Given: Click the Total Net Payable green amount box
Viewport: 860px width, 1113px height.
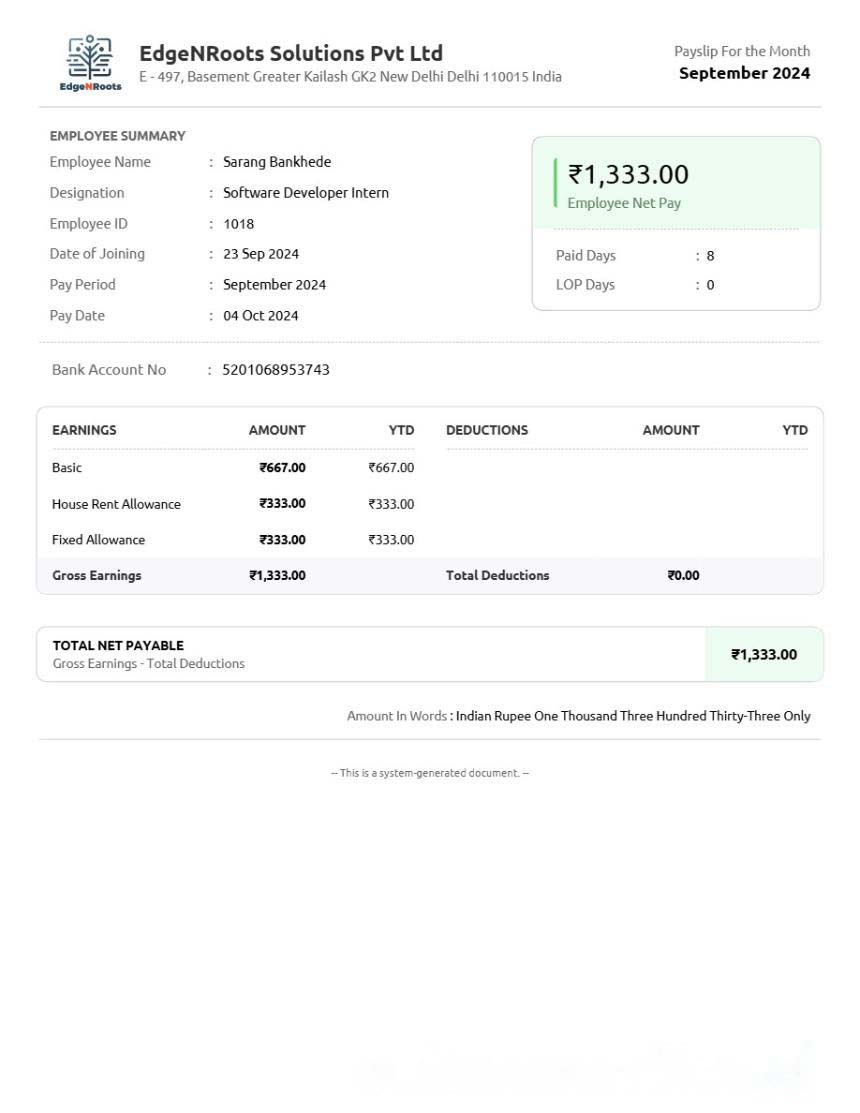Looking at the screenshot, I should 763,655.
